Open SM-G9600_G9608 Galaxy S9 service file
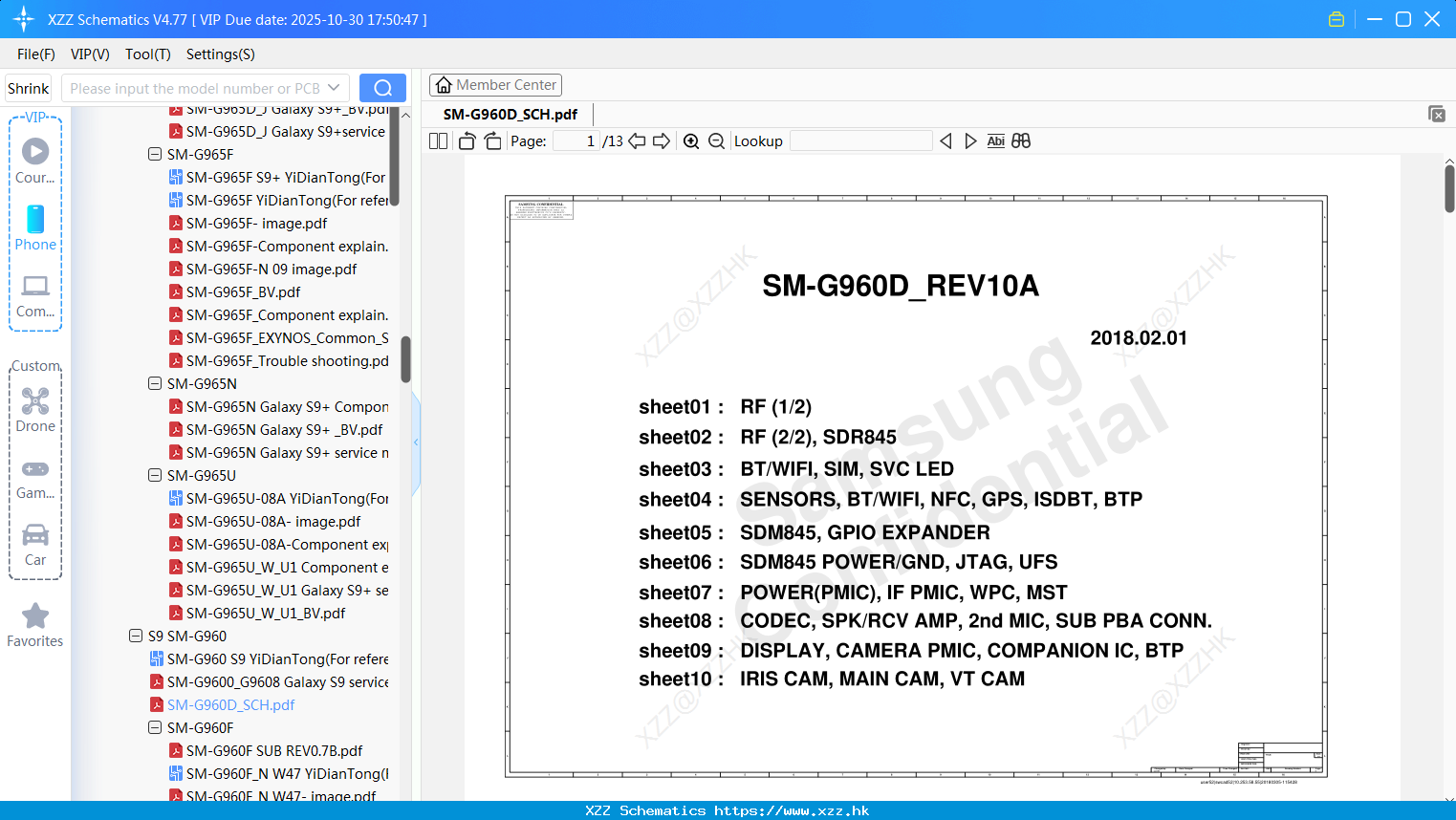 click(x=269, y=681)
